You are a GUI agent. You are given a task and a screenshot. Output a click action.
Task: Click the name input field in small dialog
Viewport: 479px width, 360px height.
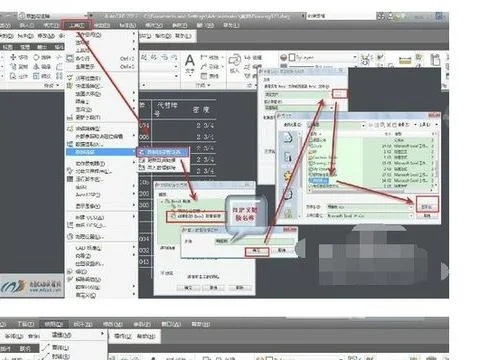[x=255, y=241]
